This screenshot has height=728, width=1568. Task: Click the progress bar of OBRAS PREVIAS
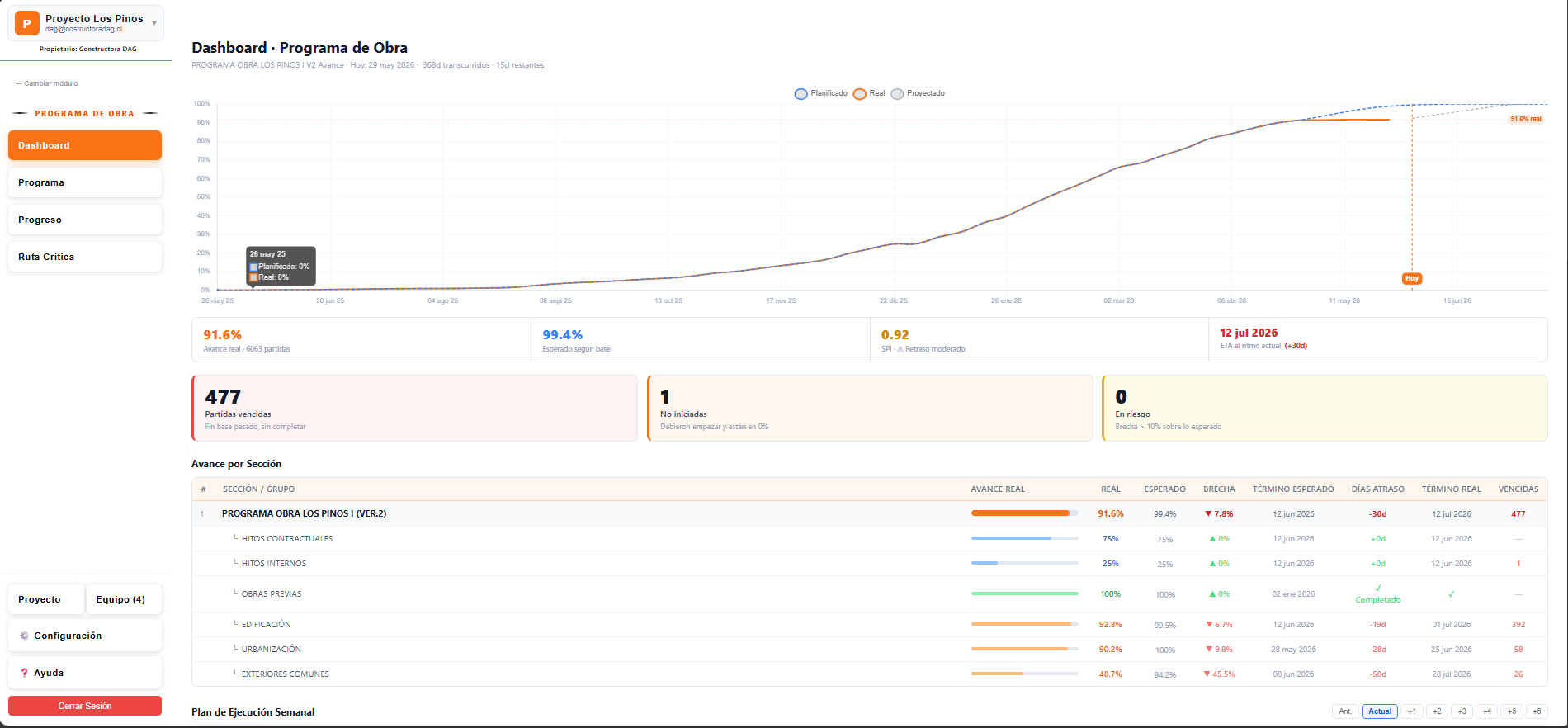tap(1024, 593)
